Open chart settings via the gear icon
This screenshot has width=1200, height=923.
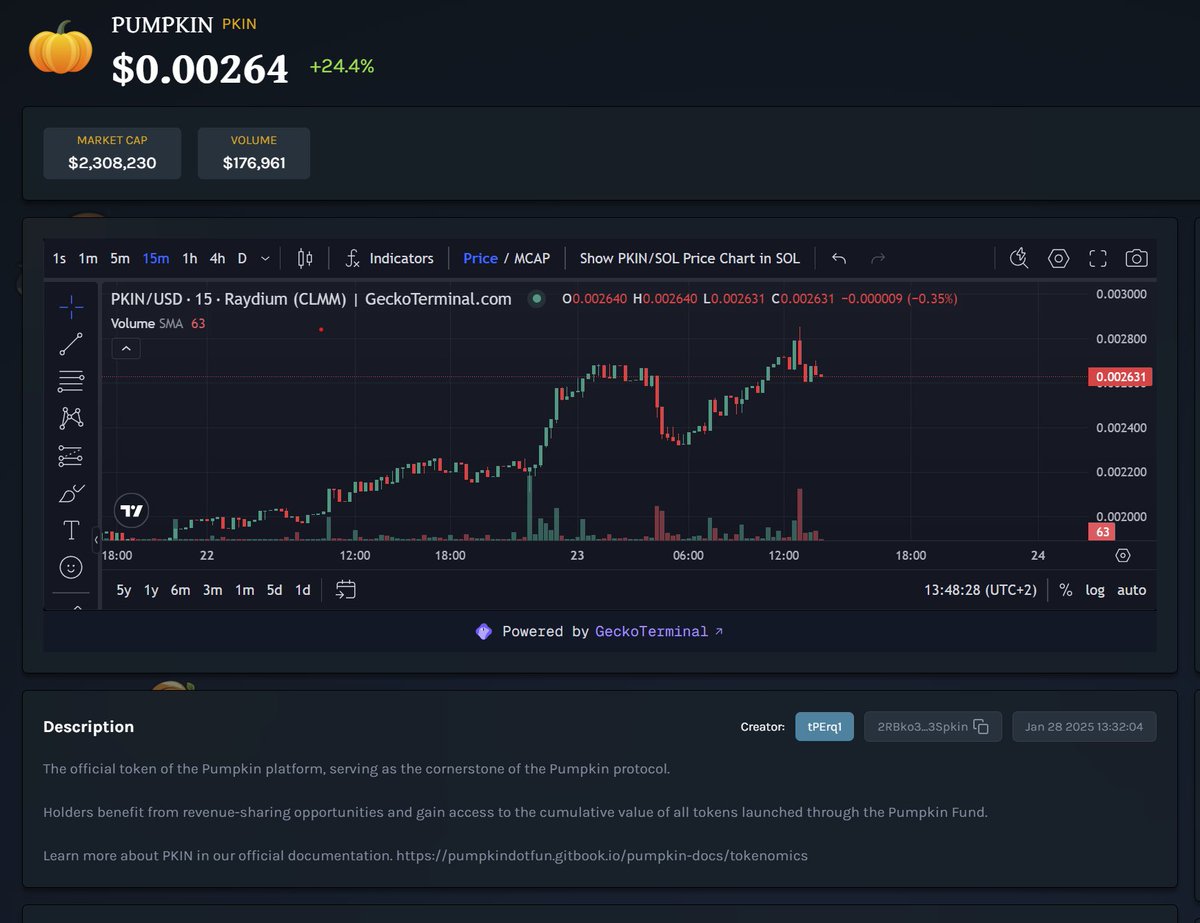[1058, 258]
